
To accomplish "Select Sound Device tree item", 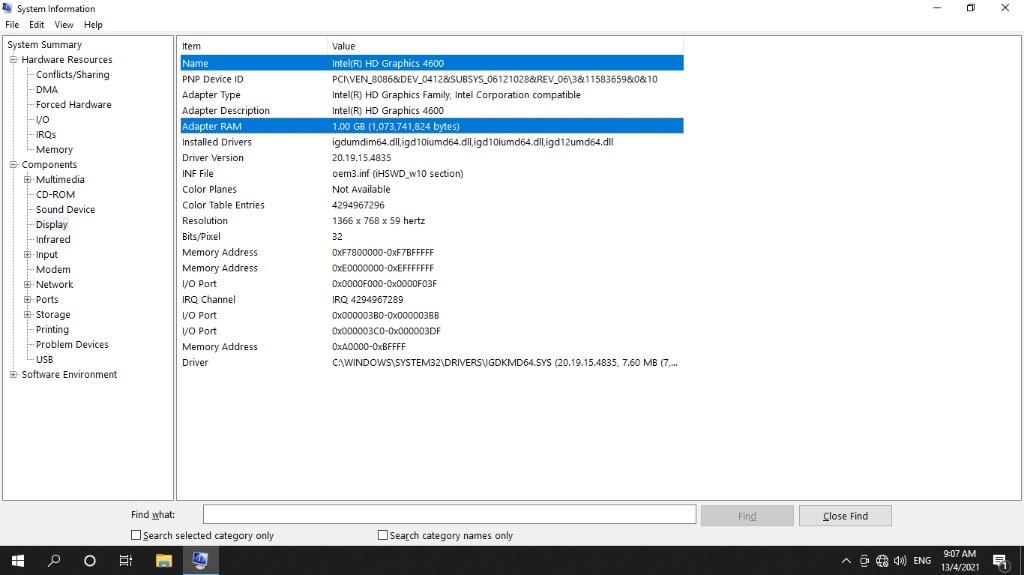I will pyautogui.click(x=65, y=210).
